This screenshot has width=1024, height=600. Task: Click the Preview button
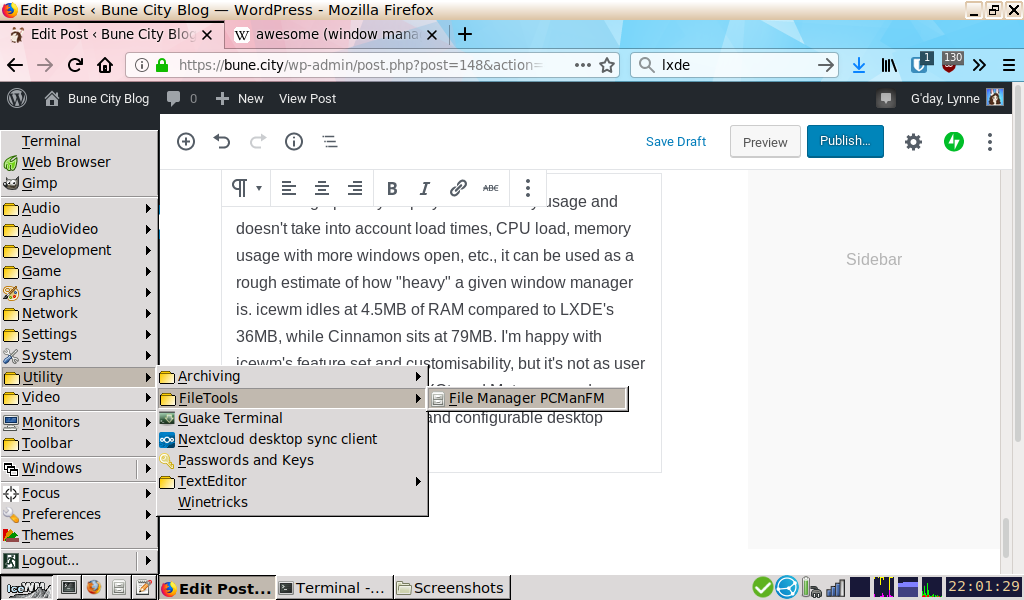pyautogui.click(x=765, y=142)
